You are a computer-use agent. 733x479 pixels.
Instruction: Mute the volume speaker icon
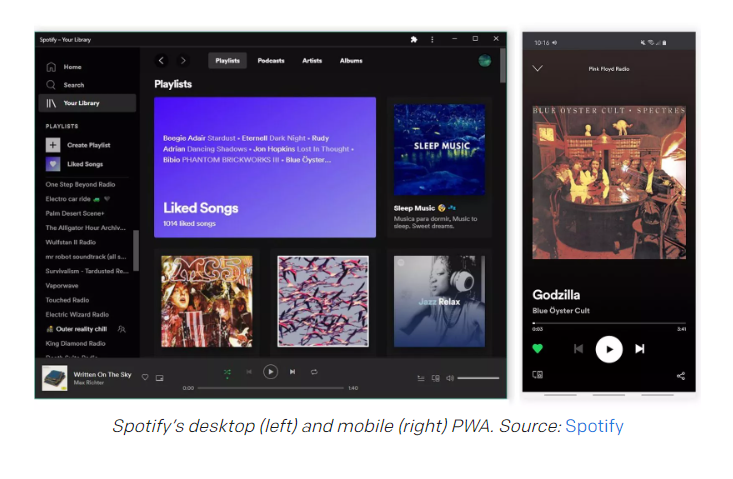[450, 378]
